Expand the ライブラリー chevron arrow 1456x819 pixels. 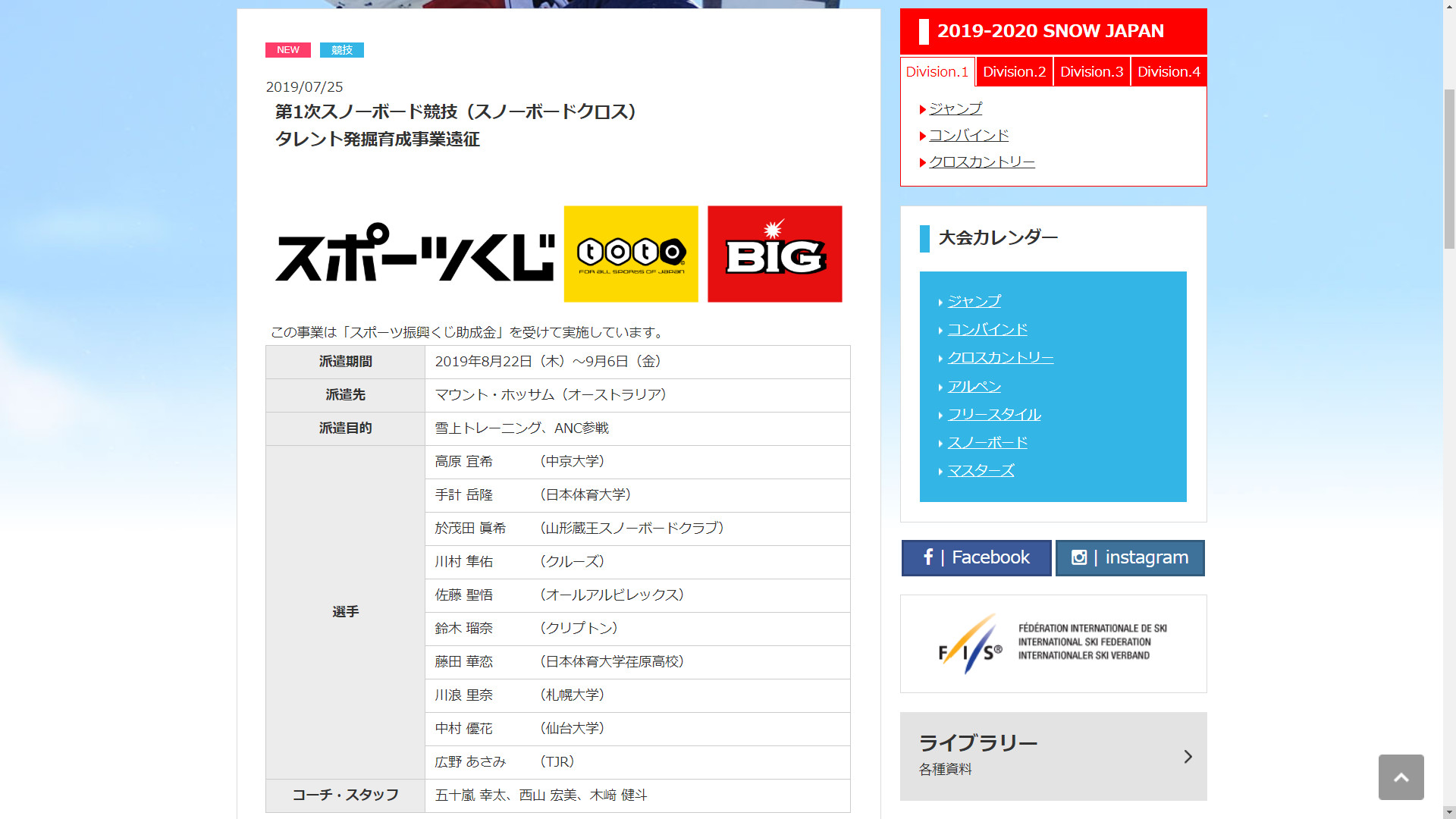(1188, 756)
